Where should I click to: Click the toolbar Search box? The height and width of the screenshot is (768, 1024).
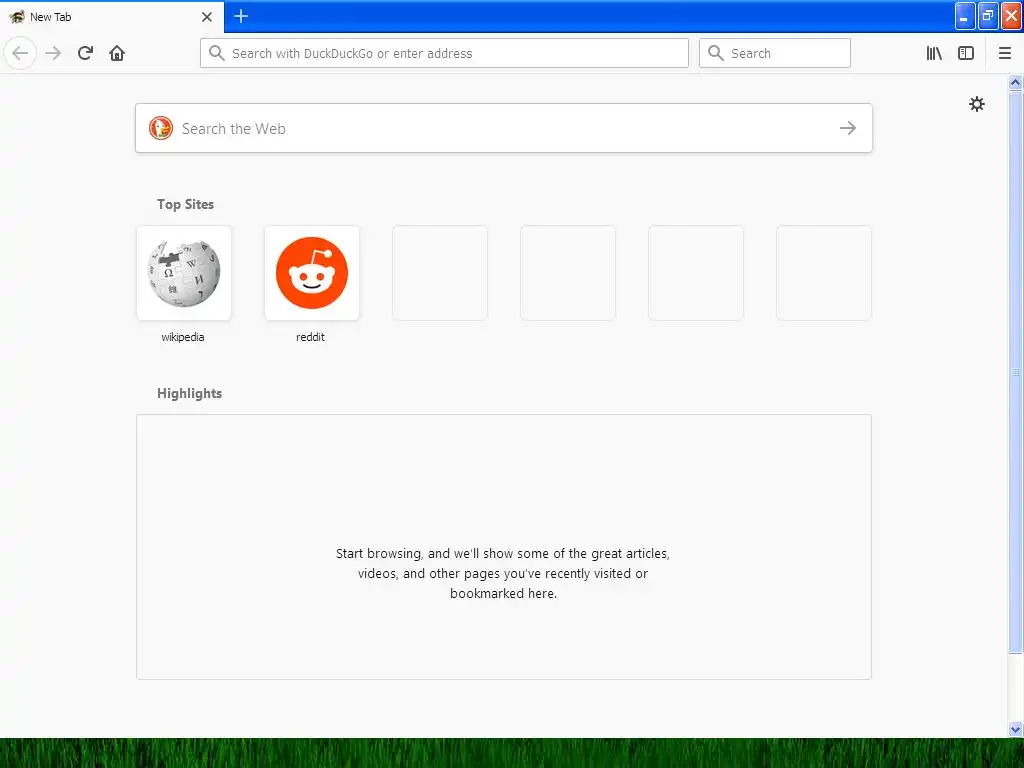click(x=775, y=53)
